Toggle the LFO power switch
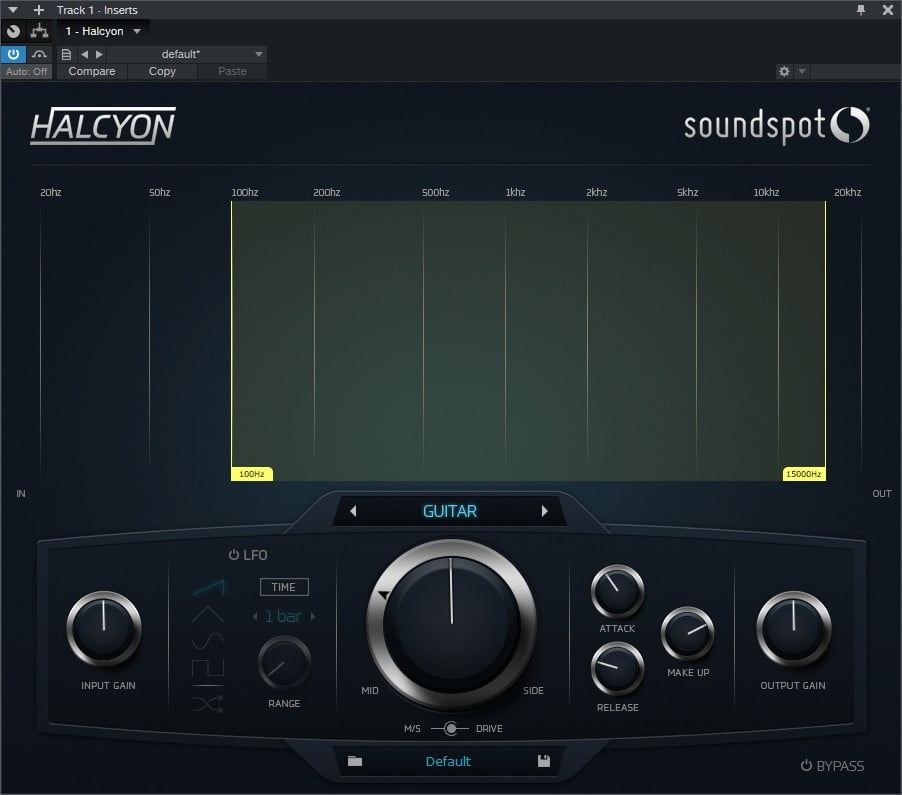 (x=234, y=555)
